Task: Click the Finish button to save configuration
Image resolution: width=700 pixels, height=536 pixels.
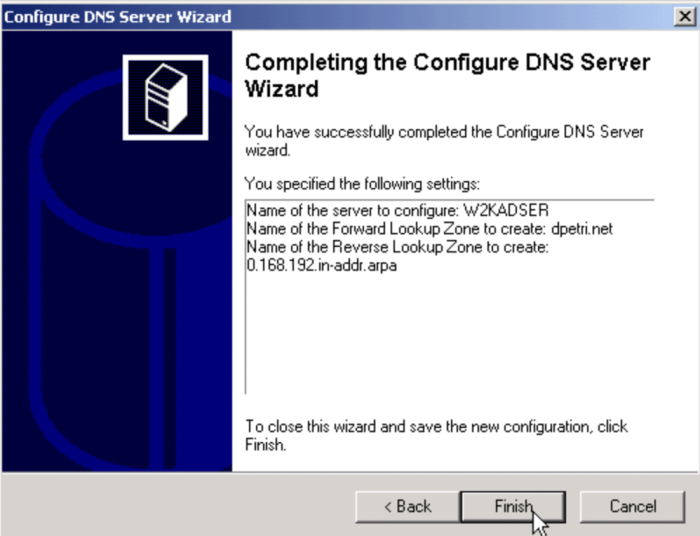Action: point(513,506)
